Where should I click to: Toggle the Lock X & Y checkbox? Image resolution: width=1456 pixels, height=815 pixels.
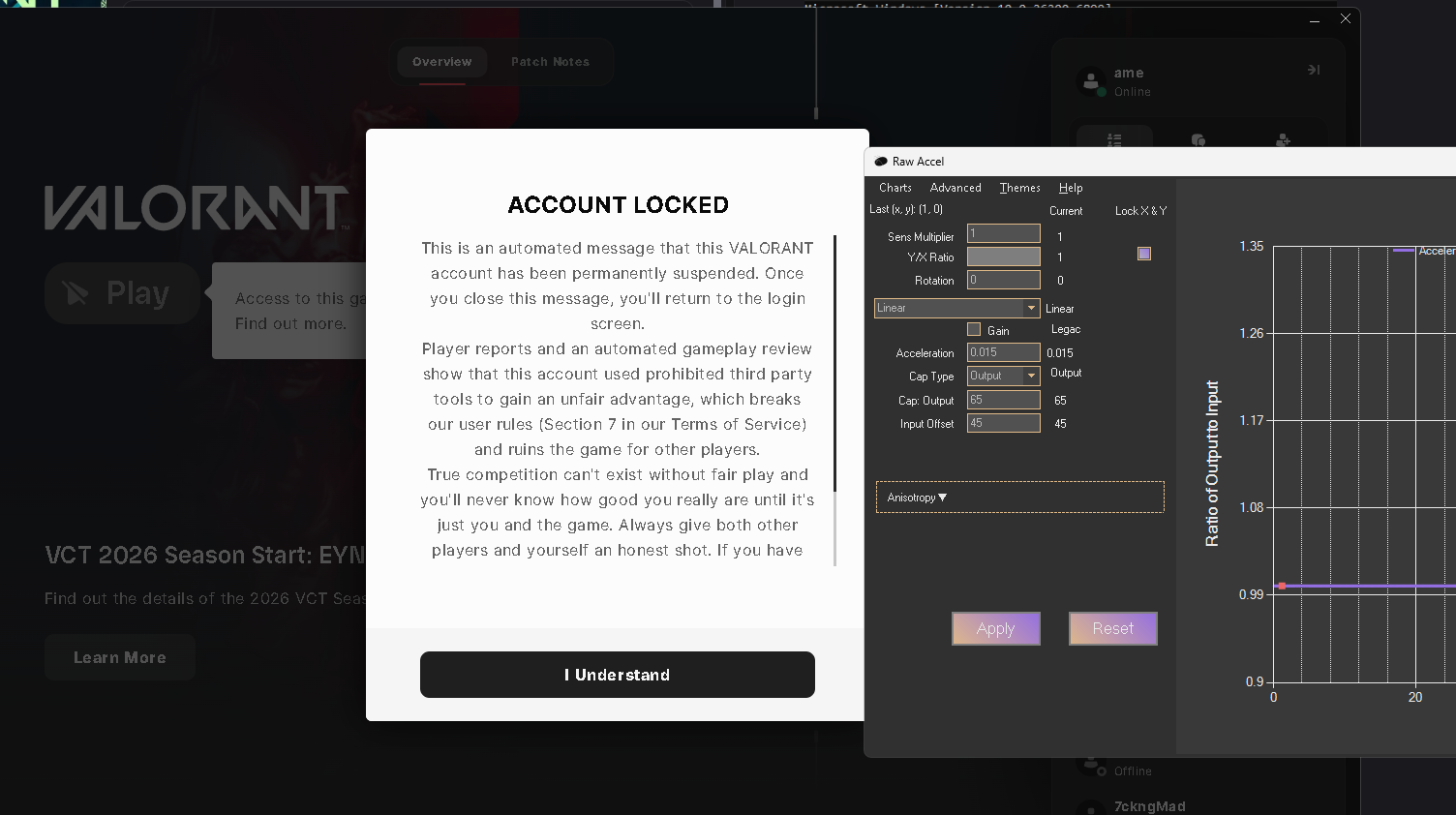tap(1144, 254)
